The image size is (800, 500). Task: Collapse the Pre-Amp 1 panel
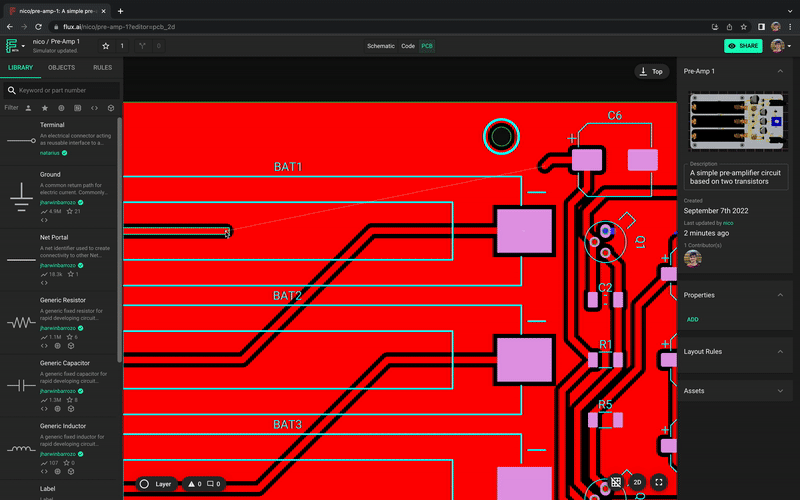(779, 72)
